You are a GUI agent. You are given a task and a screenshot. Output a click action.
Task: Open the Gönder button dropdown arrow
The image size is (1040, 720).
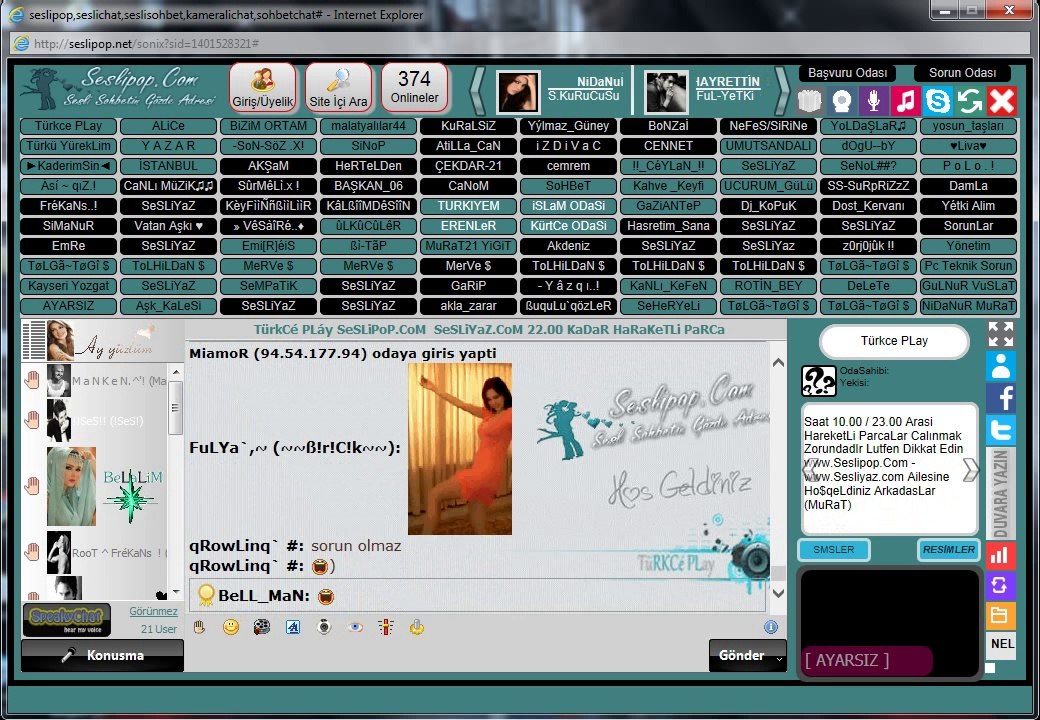(x=779, y=658)
